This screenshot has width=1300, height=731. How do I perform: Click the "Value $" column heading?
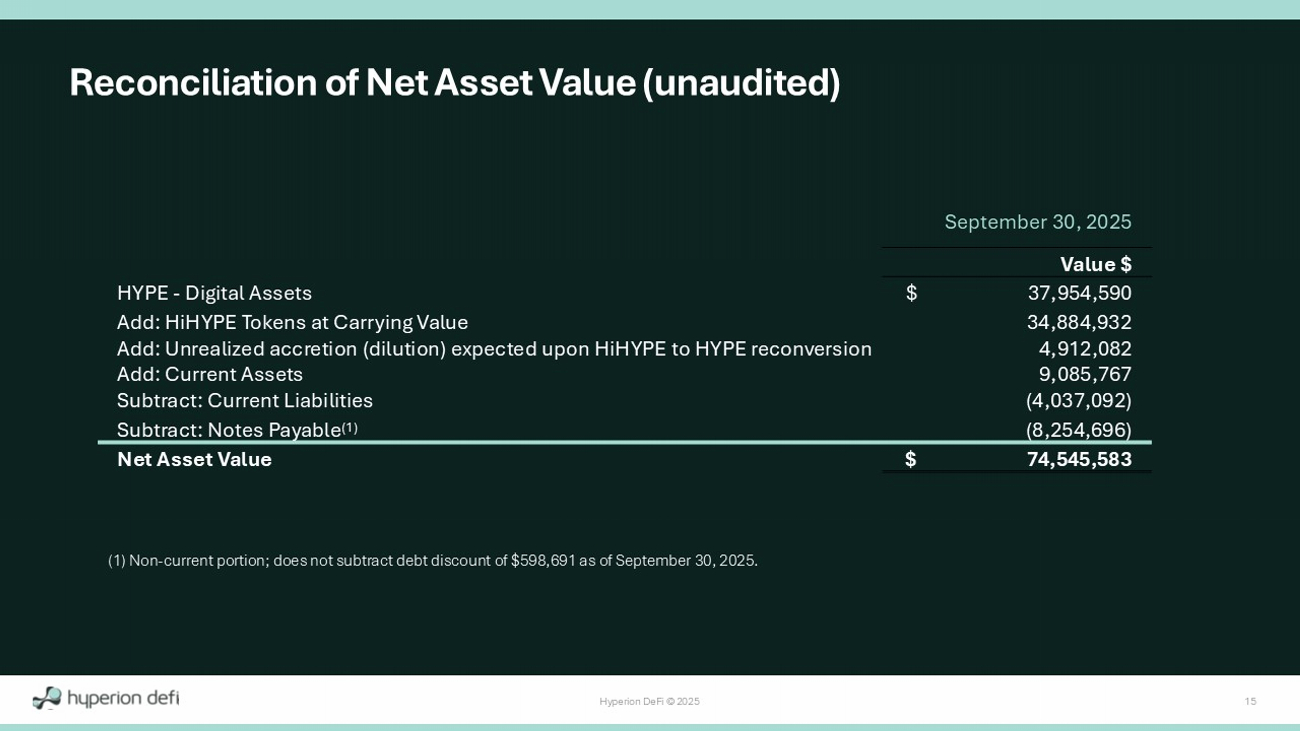pos(1095,264)
